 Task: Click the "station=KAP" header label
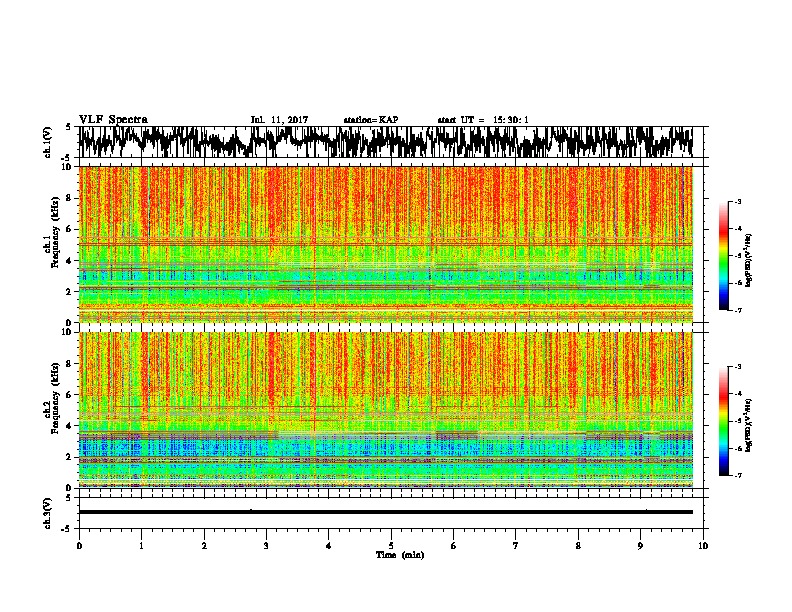click(x=371, y=120)
